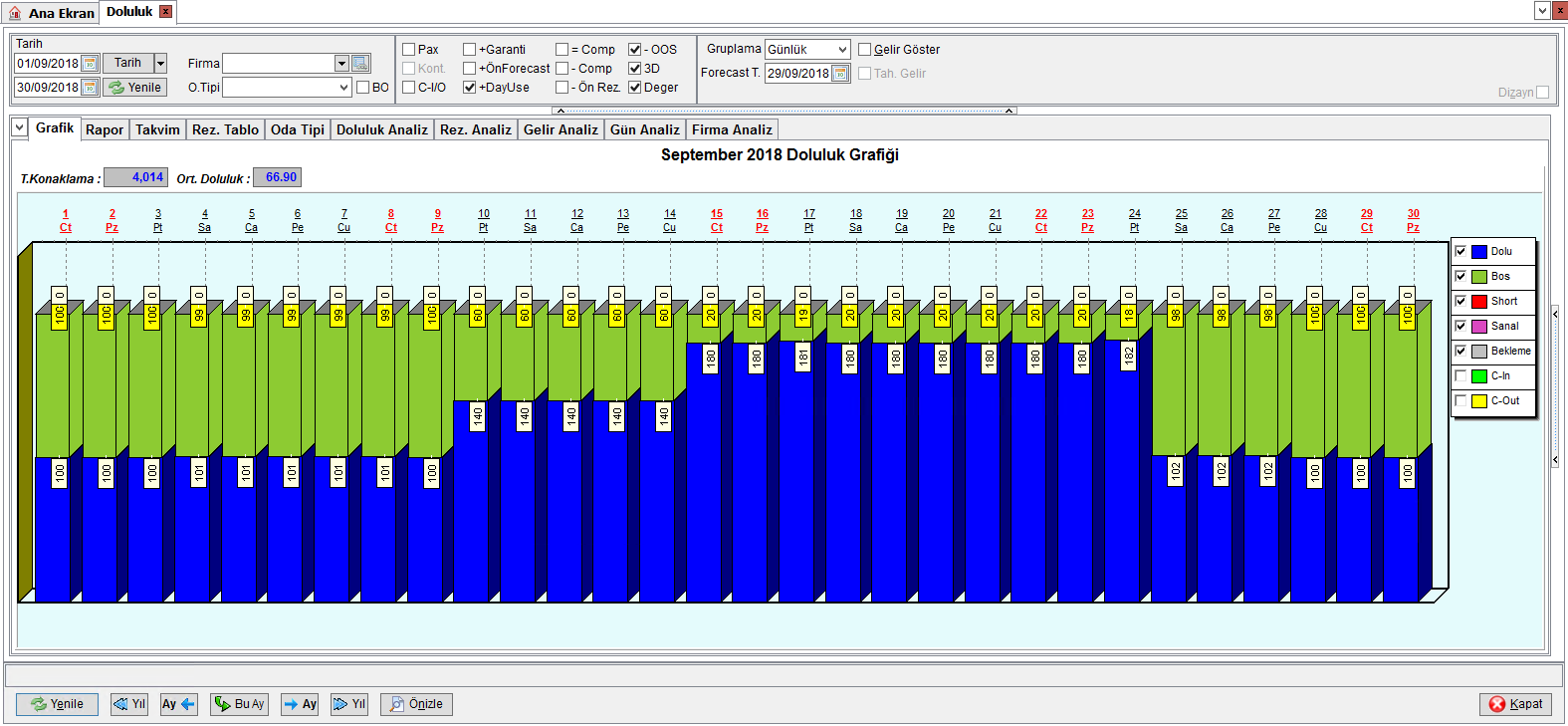Disable the 3D chart checkbox
This screenshot has width=1568, height=726.
(634, 69)
